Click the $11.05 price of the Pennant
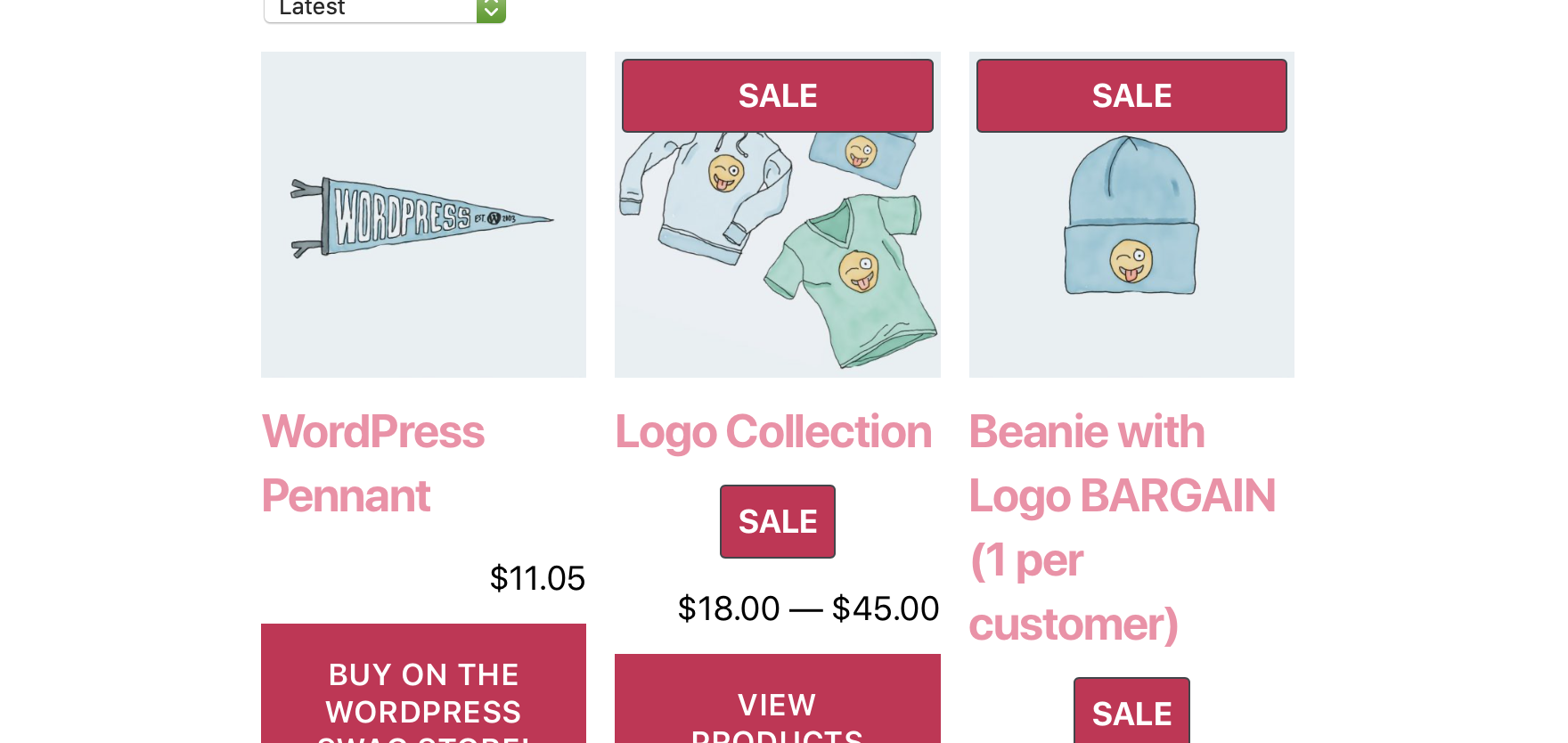This screenshot has height=743, width=1568. (x=538, y=578)
